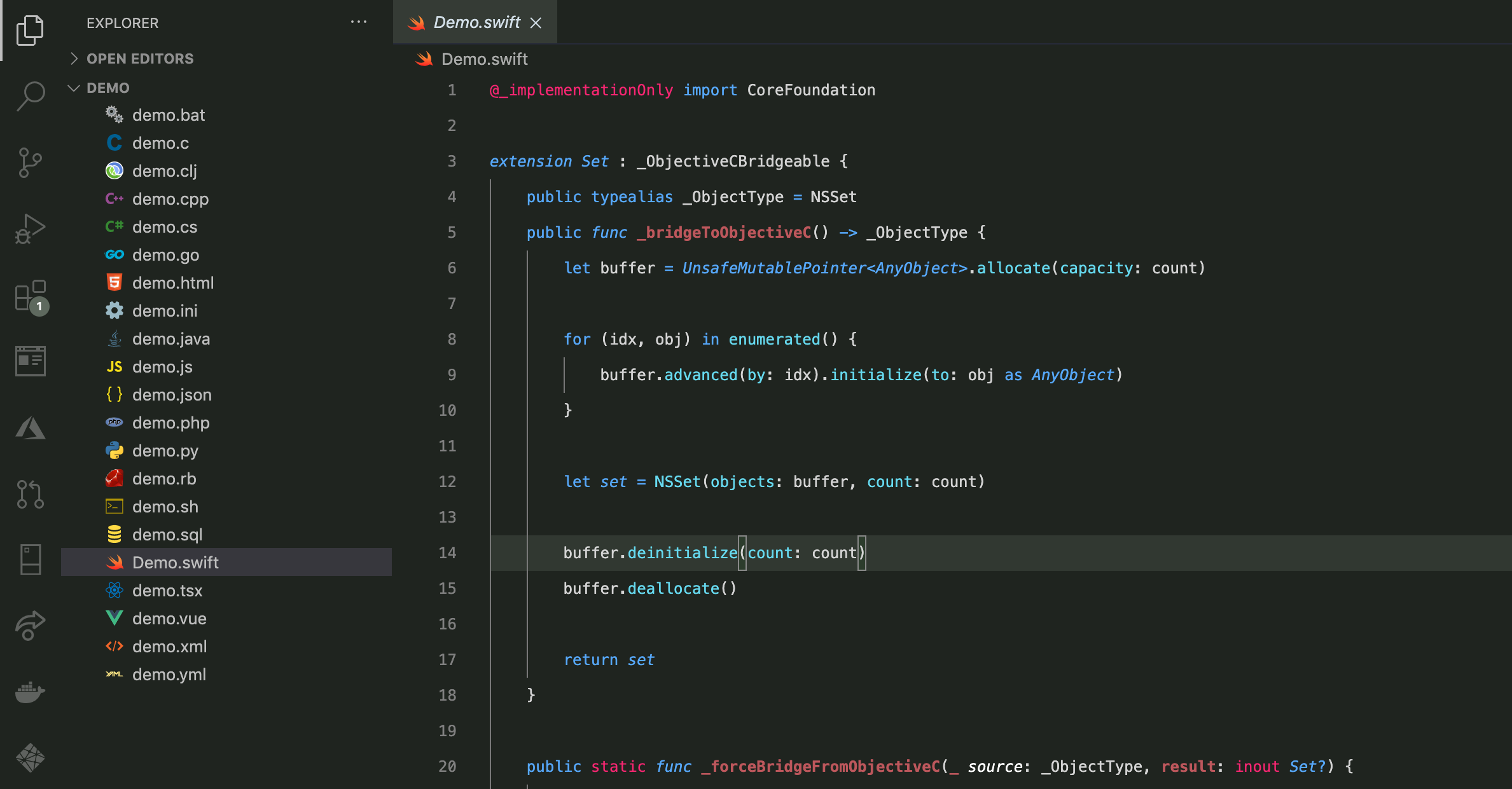Image resolution: width=1512 pixels, height=789 pixels.
Task: Open the Docker view icon
Action: (x=30, y=692)
